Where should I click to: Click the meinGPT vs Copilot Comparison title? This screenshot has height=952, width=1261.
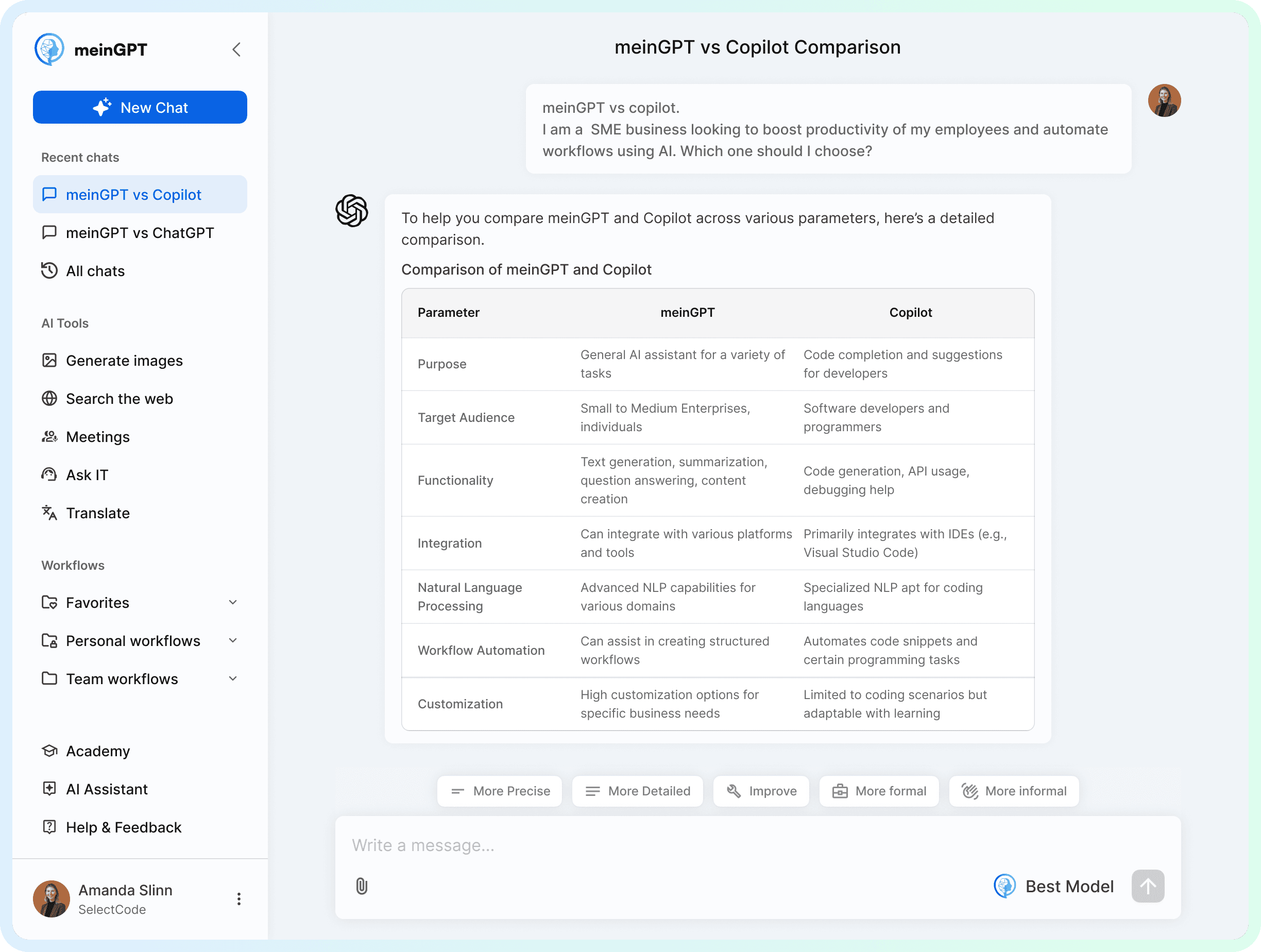(x=758, y=47)
